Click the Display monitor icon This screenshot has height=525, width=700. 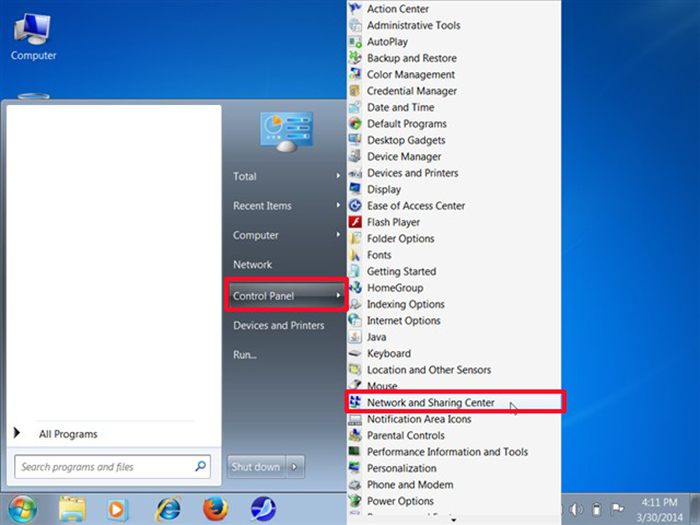[355, 189]
